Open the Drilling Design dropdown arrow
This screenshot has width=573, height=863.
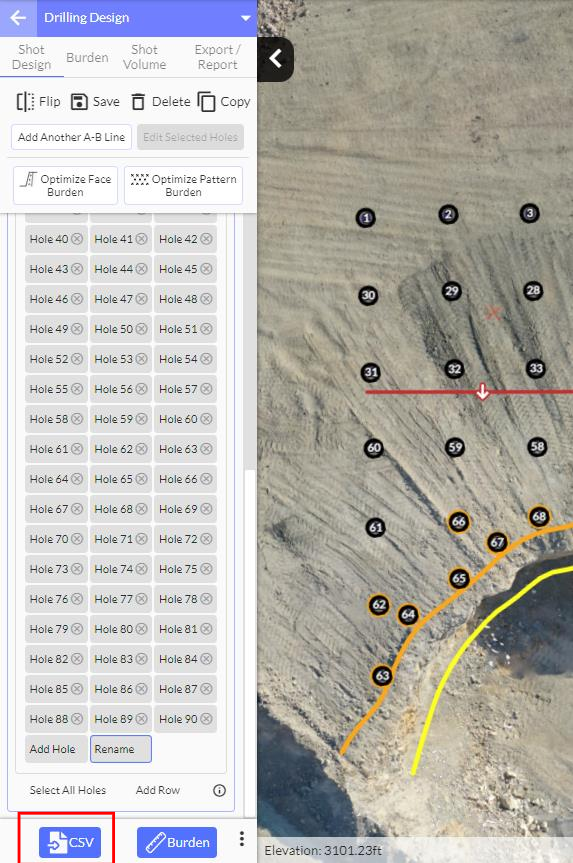(245, 18)
